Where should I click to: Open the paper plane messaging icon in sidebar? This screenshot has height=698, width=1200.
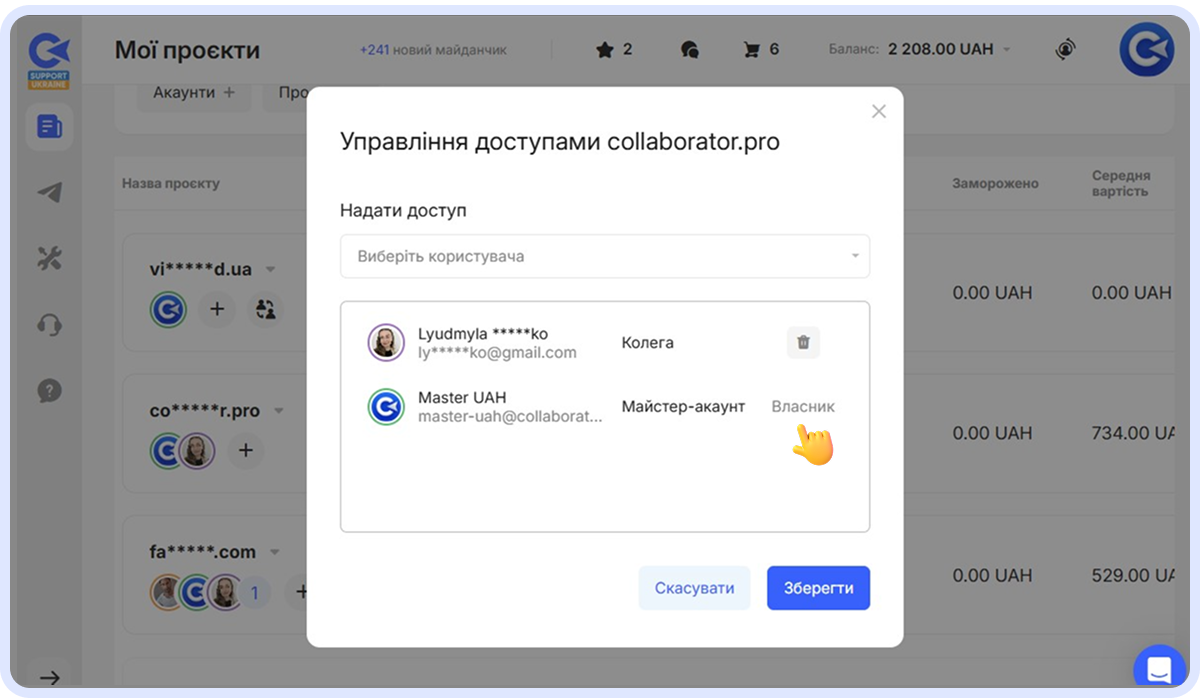point(48,192)
